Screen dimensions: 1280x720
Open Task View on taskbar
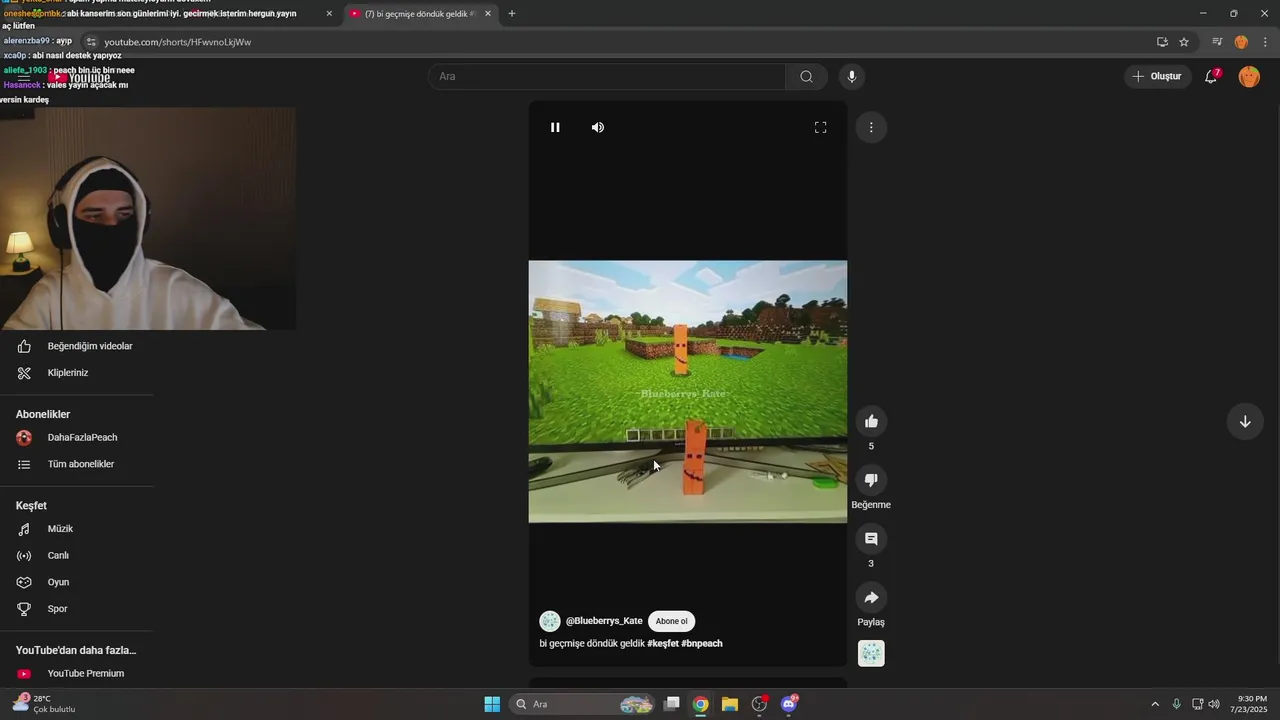pyautogui.click(x=672, y=704)
